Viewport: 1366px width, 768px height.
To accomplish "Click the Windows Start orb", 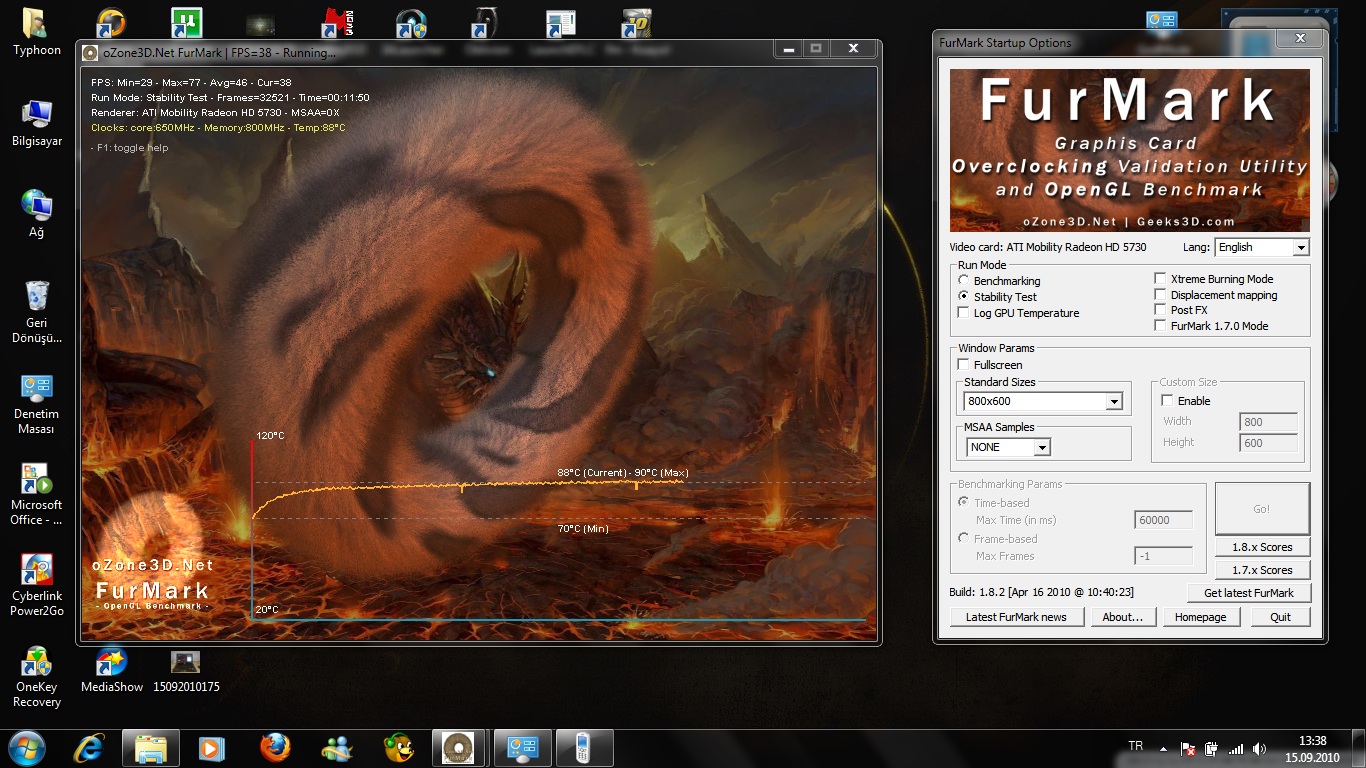I will [26, 748].
